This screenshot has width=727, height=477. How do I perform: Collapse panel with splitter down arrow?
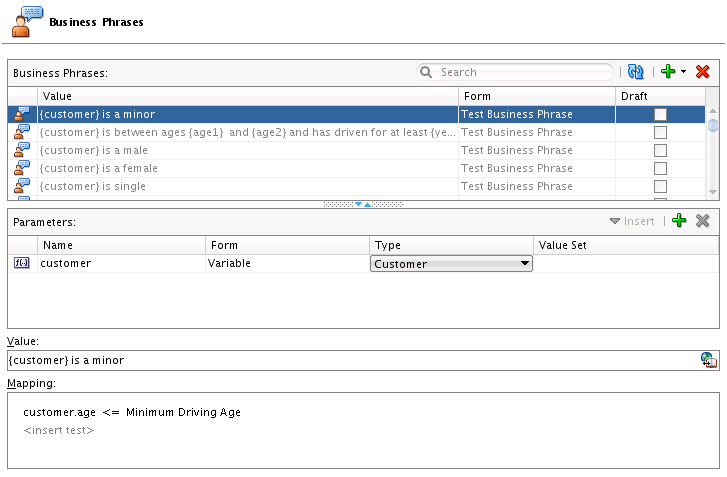(x=358, y=204)
